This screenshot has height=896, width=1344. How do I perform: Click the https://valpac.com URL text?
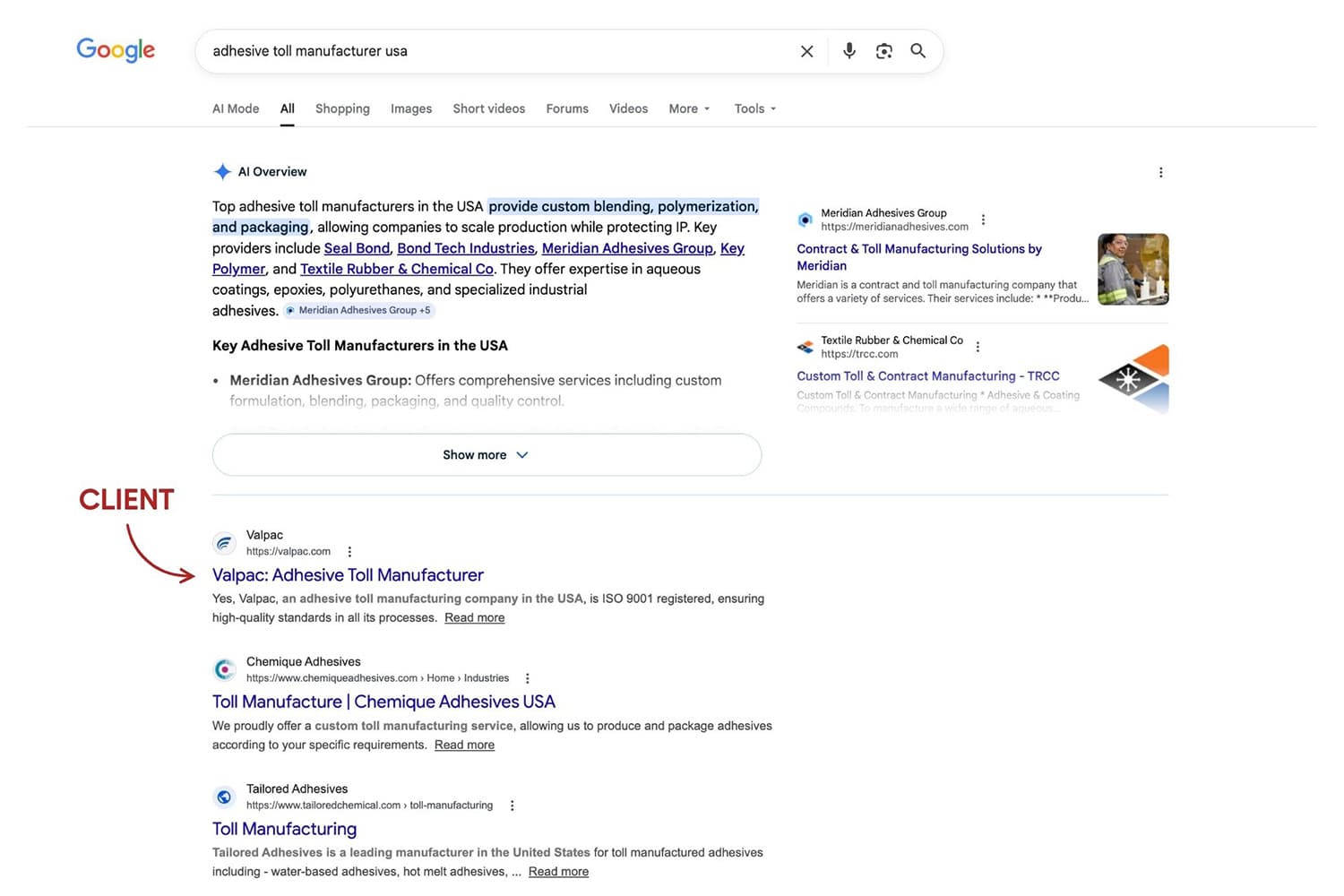tap(289, 552)
